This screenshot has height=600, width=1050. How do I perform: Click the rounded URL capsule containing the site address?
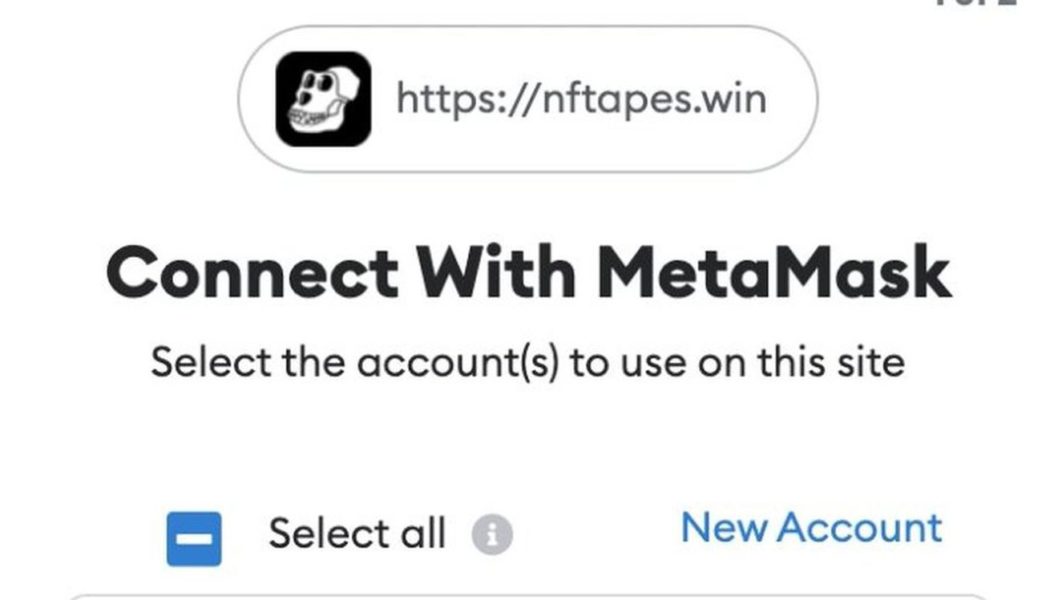530,97
